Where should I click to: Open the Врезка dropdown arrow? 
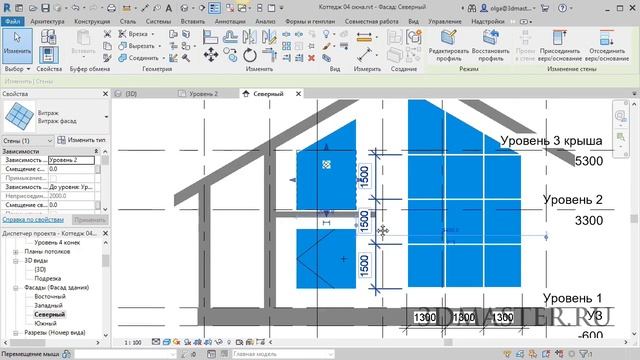coord(153,34)
